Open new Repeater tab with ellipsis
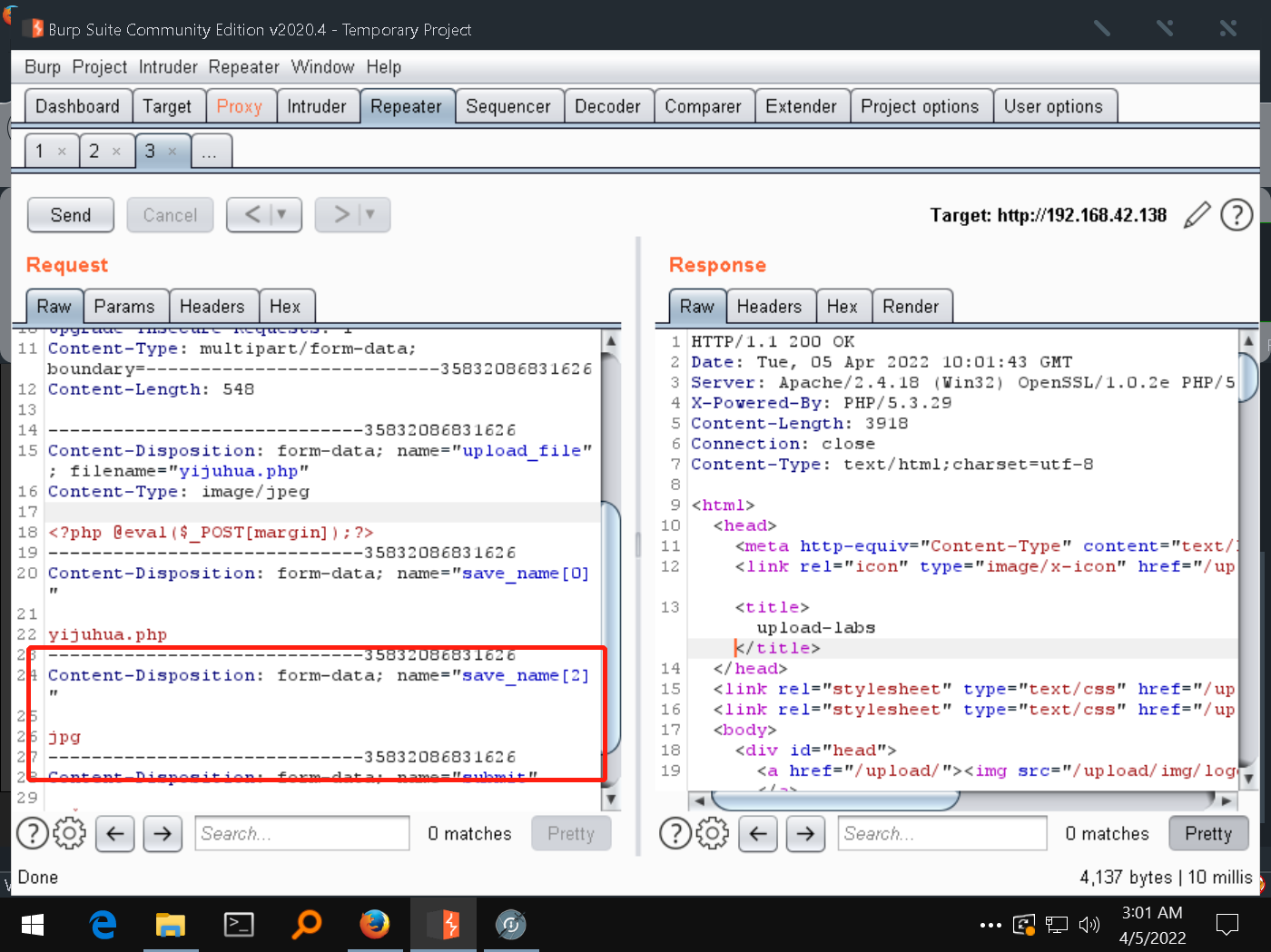Image resolution: width=1271 pixels, height=952 pixels. (210, 152)
